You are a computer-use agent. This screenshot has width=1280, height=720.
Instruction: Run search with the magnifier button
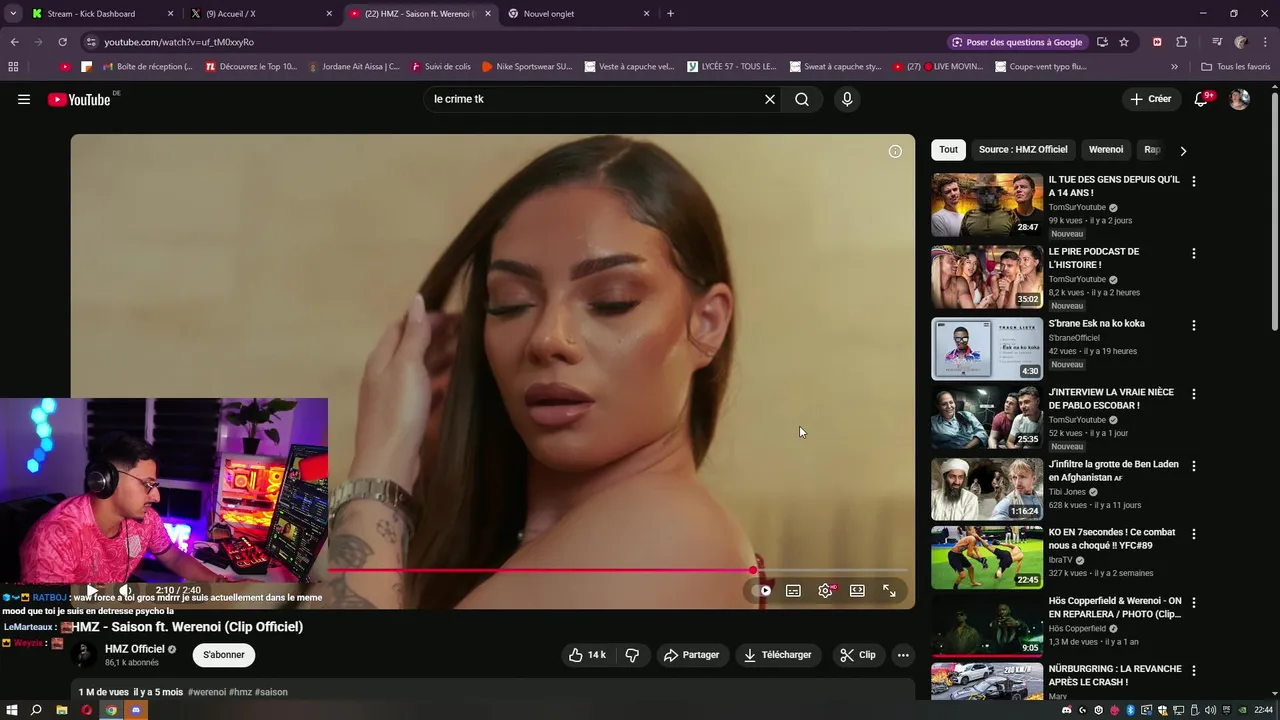point(802,99)
